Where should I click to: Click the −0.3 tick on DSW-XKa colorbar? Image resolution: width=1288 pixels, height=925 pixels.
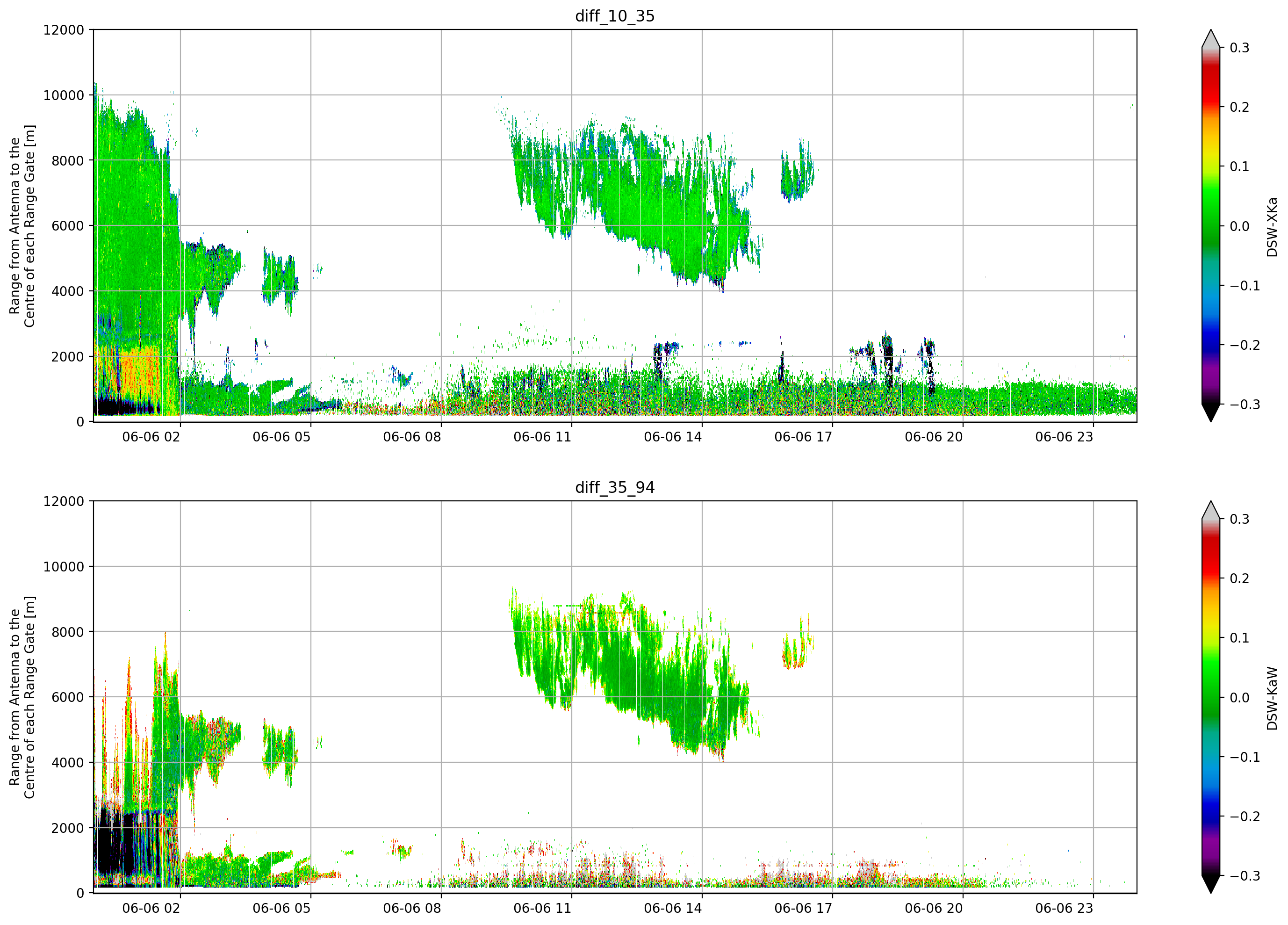pyautogui.click(x=1245, y=405)
